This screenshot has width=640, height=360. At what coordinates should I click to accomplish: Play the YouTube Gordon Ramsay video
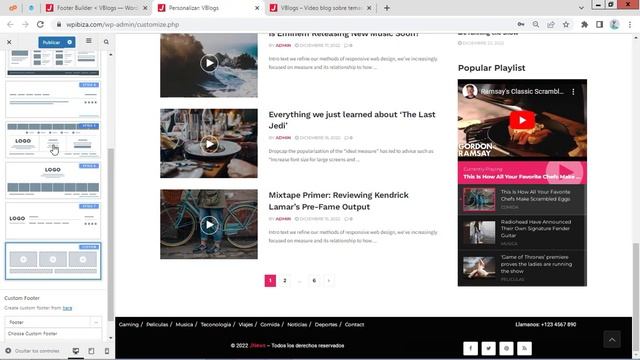[x=522, y=120]
